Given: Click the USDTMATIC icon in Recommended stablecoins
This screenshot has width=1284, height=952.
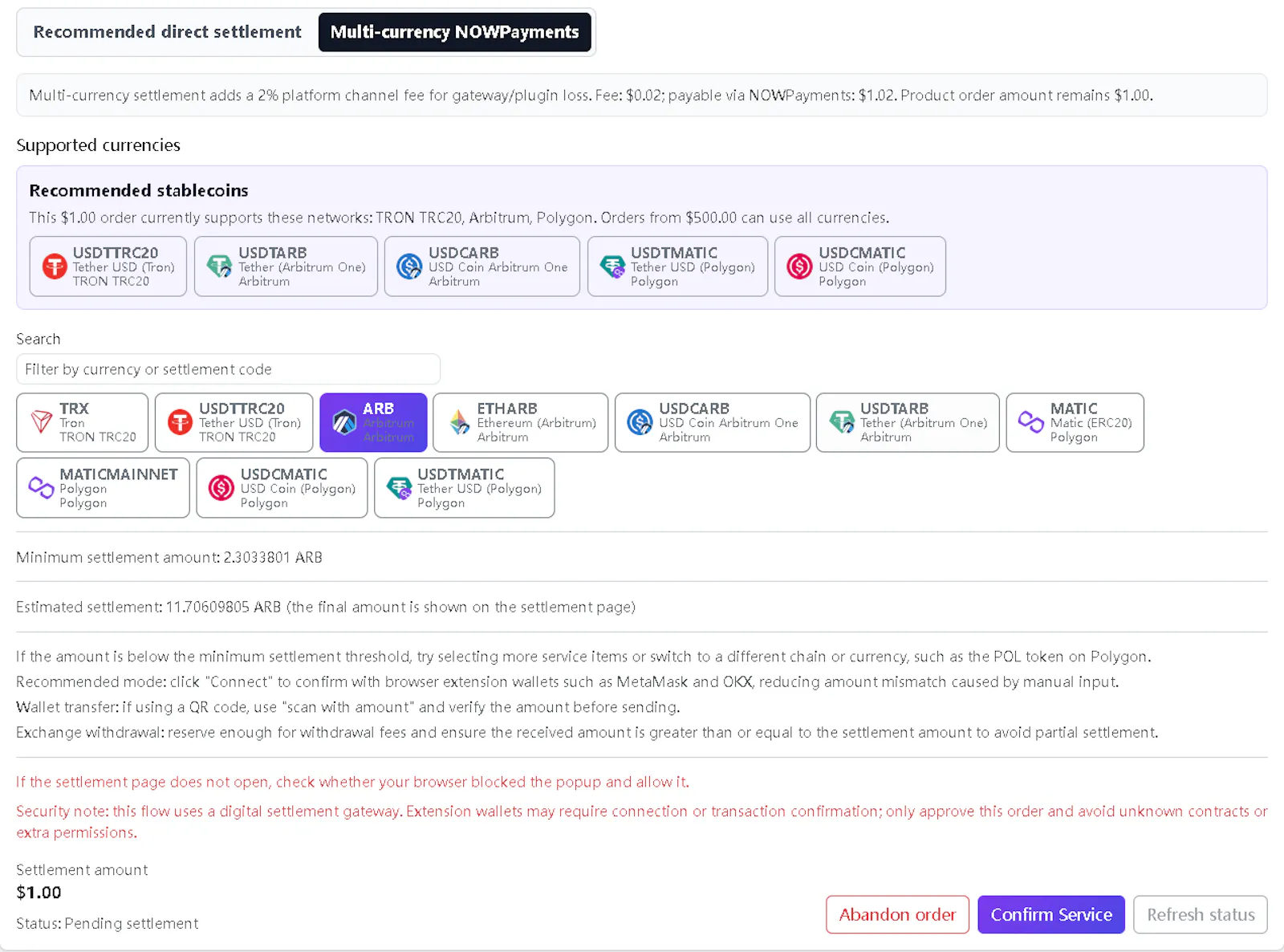Looking at the screenshot, I should (612, 266).
